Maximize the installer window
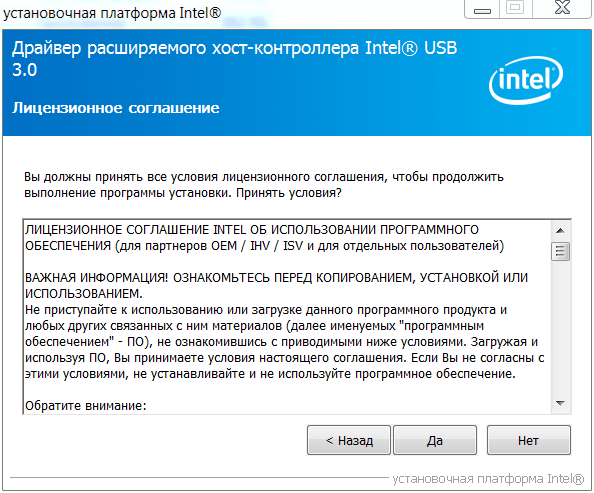This screenshot has height=493, width=594. point(516,8)
